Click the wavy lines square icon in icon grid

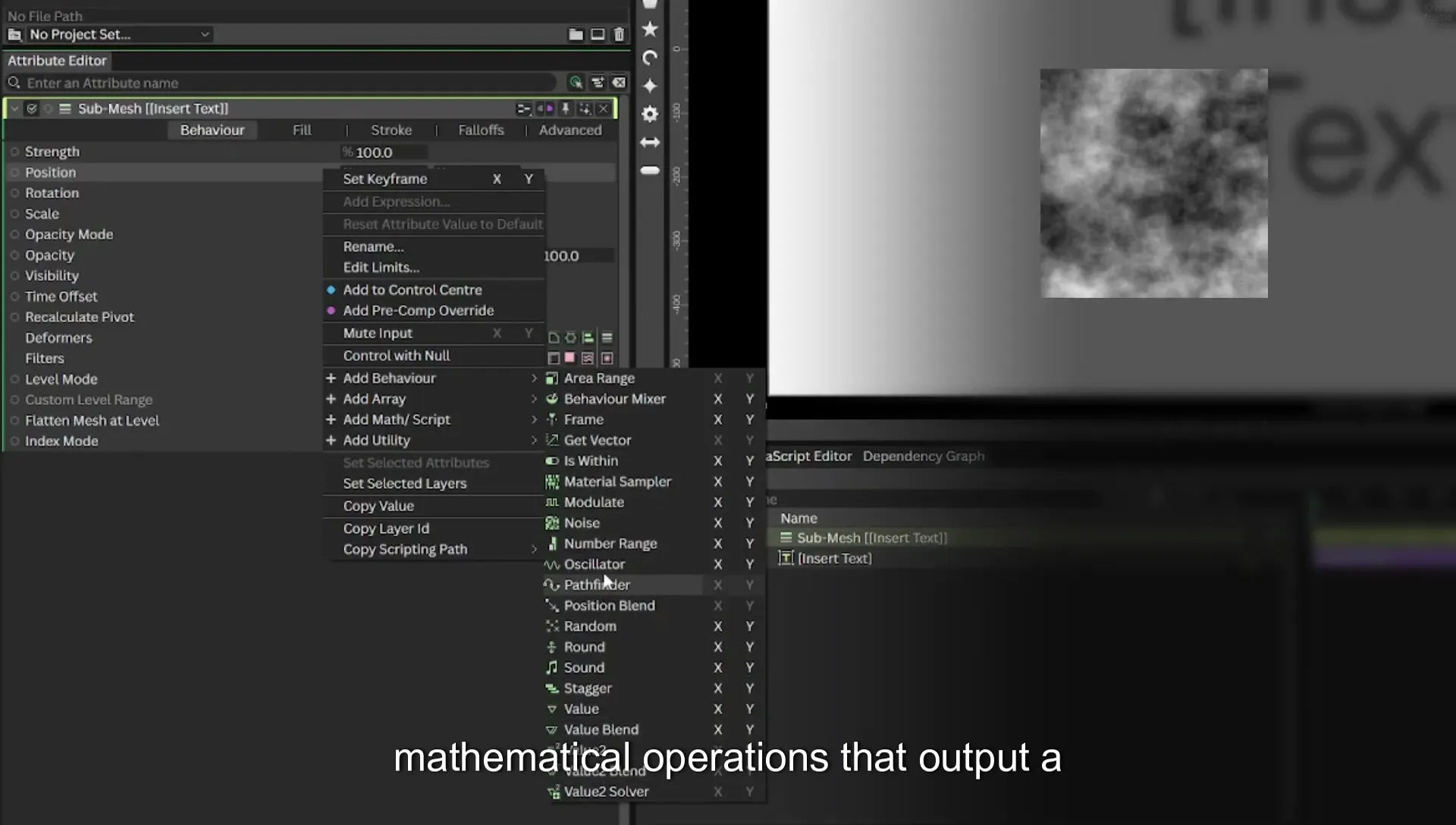click(588, 358)
